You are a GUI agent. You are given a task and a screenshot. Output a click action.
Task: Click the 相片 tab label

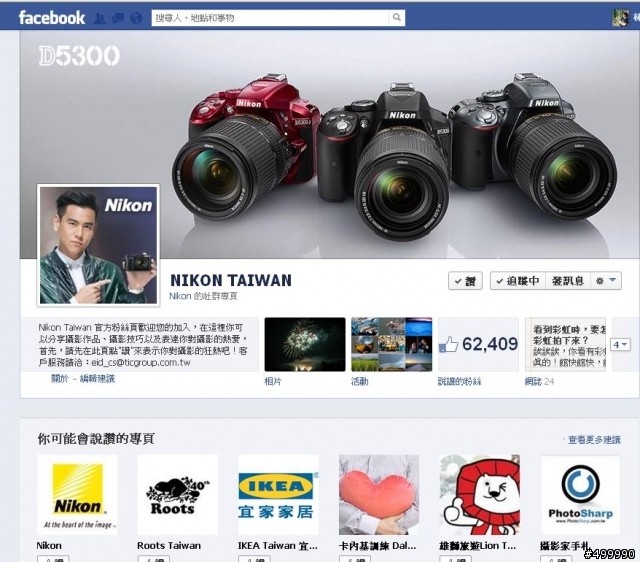tap(273, 382)
